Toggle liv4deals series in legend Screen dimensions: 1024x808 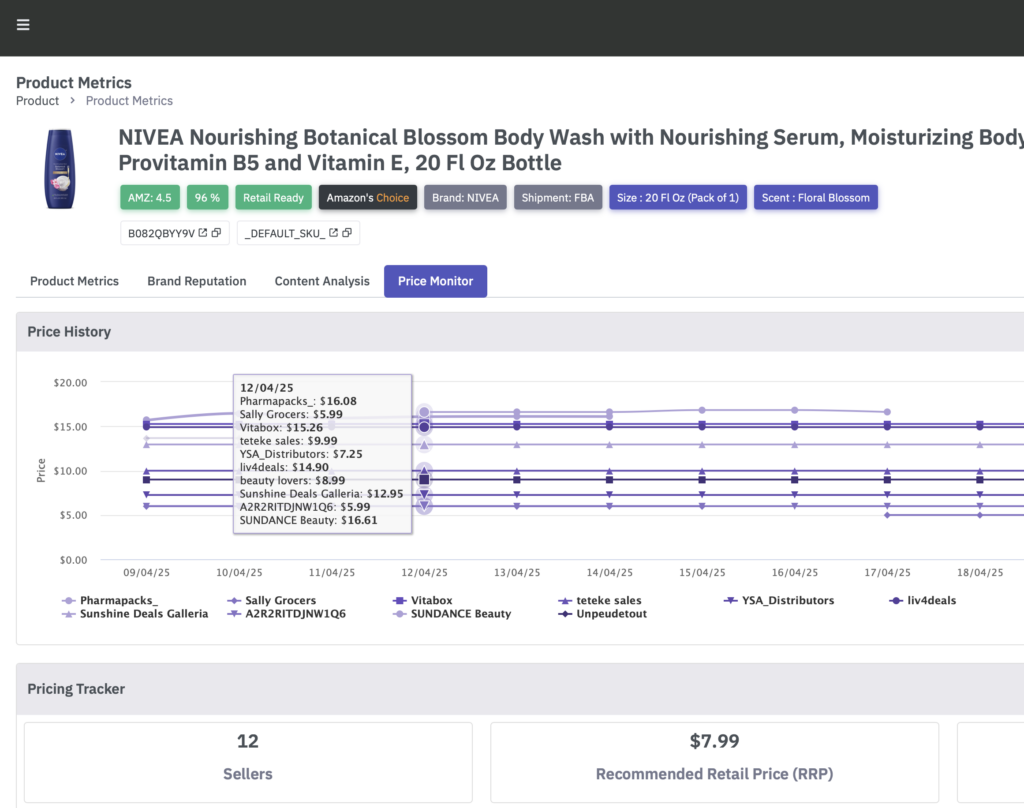923,600
